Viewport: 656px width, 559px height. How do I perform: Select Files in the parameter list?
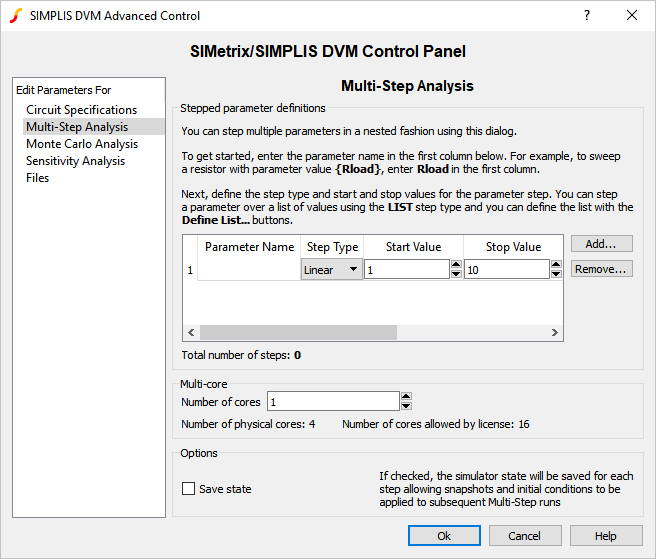pyautogui.click(x=38, y=178)
